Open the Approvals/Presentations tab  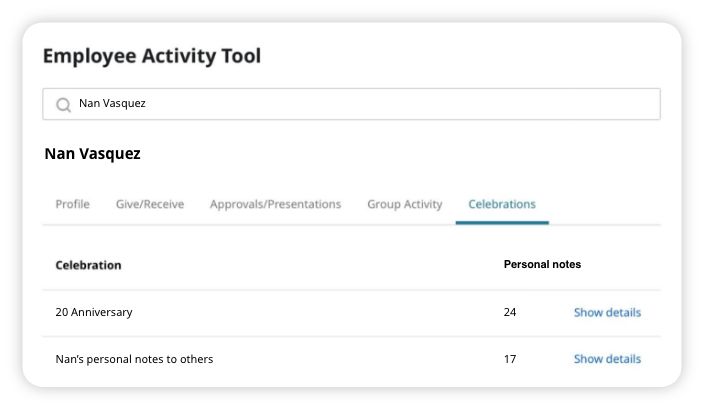tap(275, 204)
